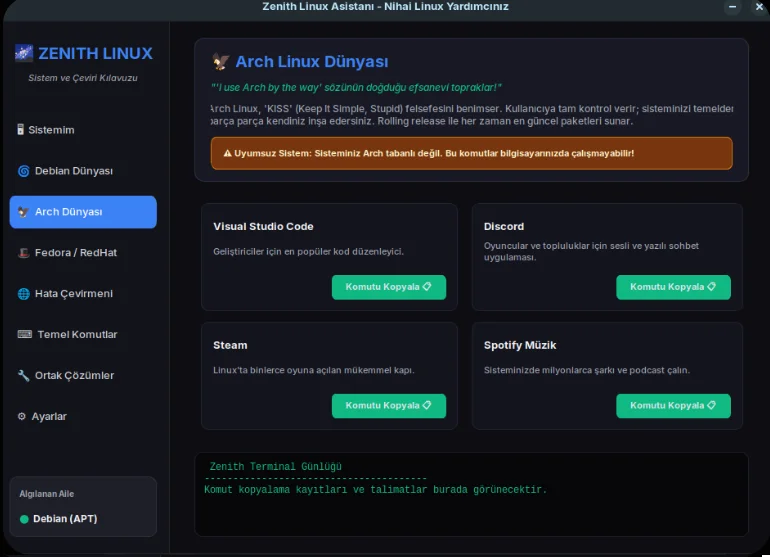Click the warning triangle in the orange banner
This screenshot has height=557, width=770.
[227, 153]
